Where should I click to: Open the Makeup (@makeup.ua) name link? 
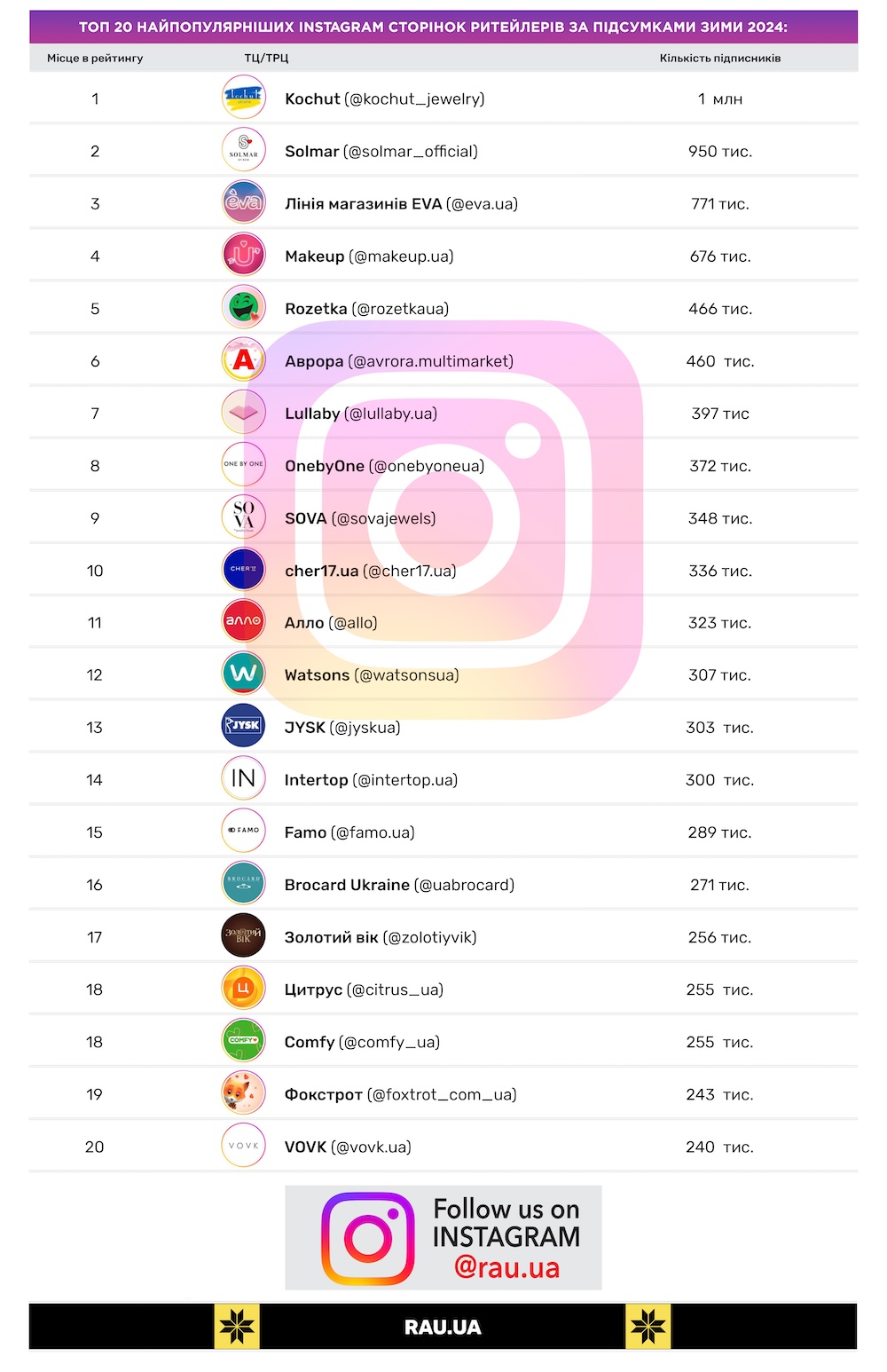369,256
